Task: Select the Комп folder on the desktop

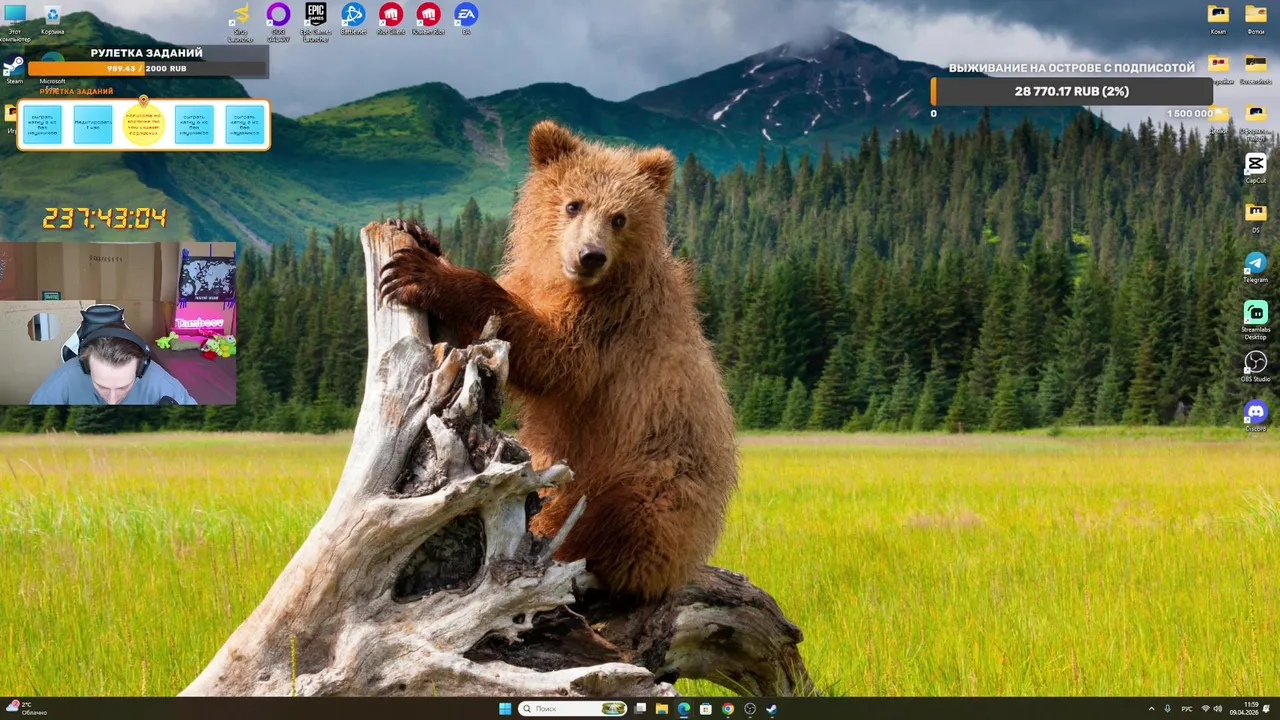Action: (x=1218, y=19)
